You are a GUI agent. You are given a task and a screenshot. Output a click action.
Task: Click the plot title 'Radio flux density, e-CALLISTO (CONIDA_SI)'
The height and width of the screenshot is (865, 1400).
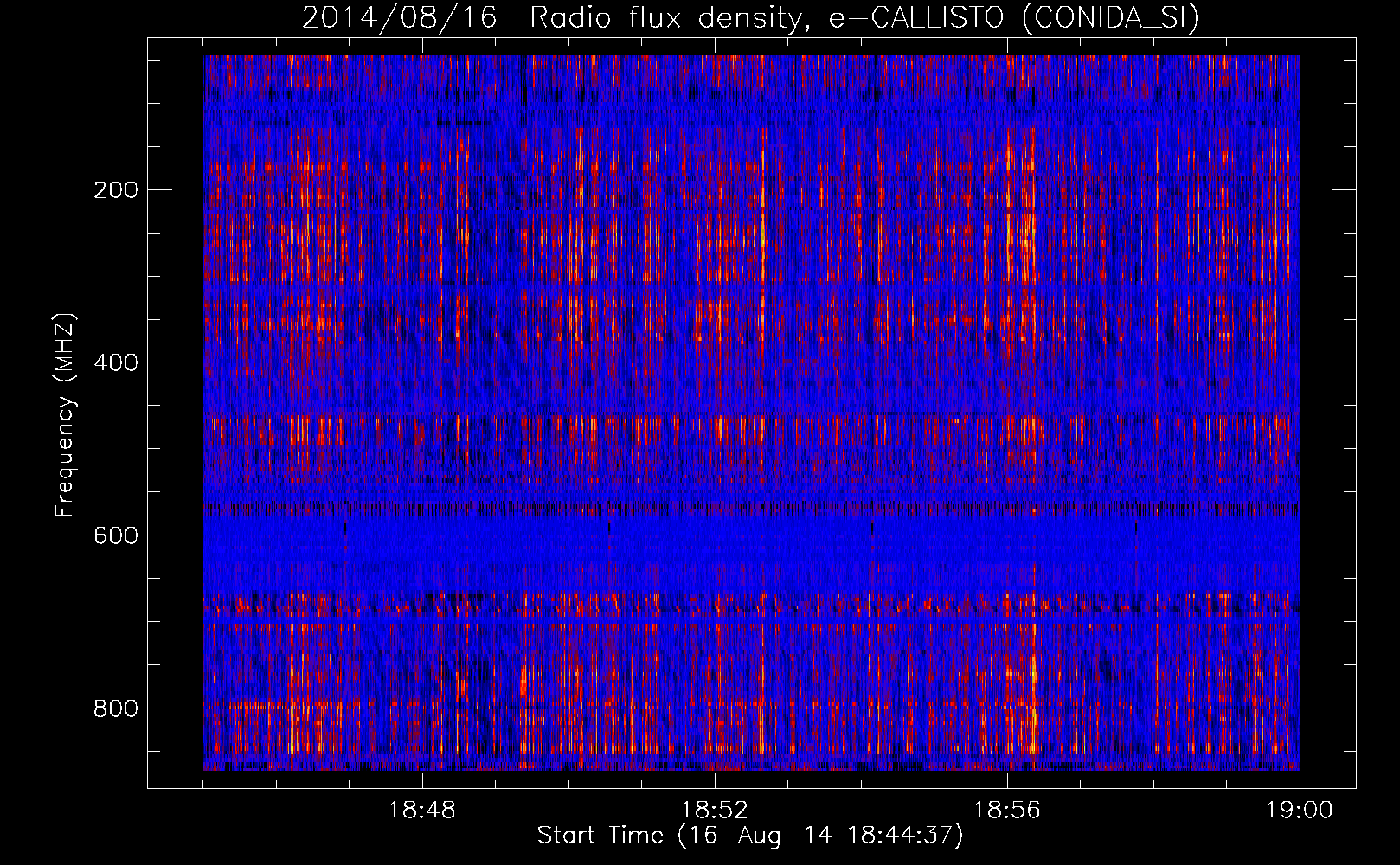point(864,17)
